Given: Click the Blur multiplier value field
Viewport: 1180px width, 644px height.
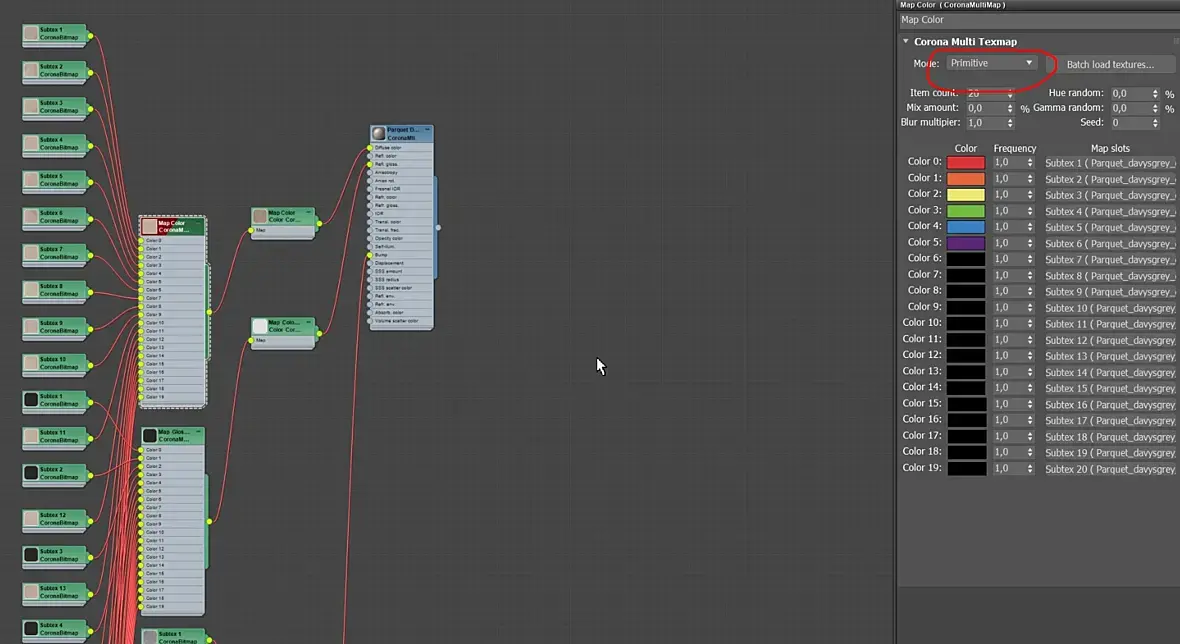Looking at the screenshot, I should 985,123.
